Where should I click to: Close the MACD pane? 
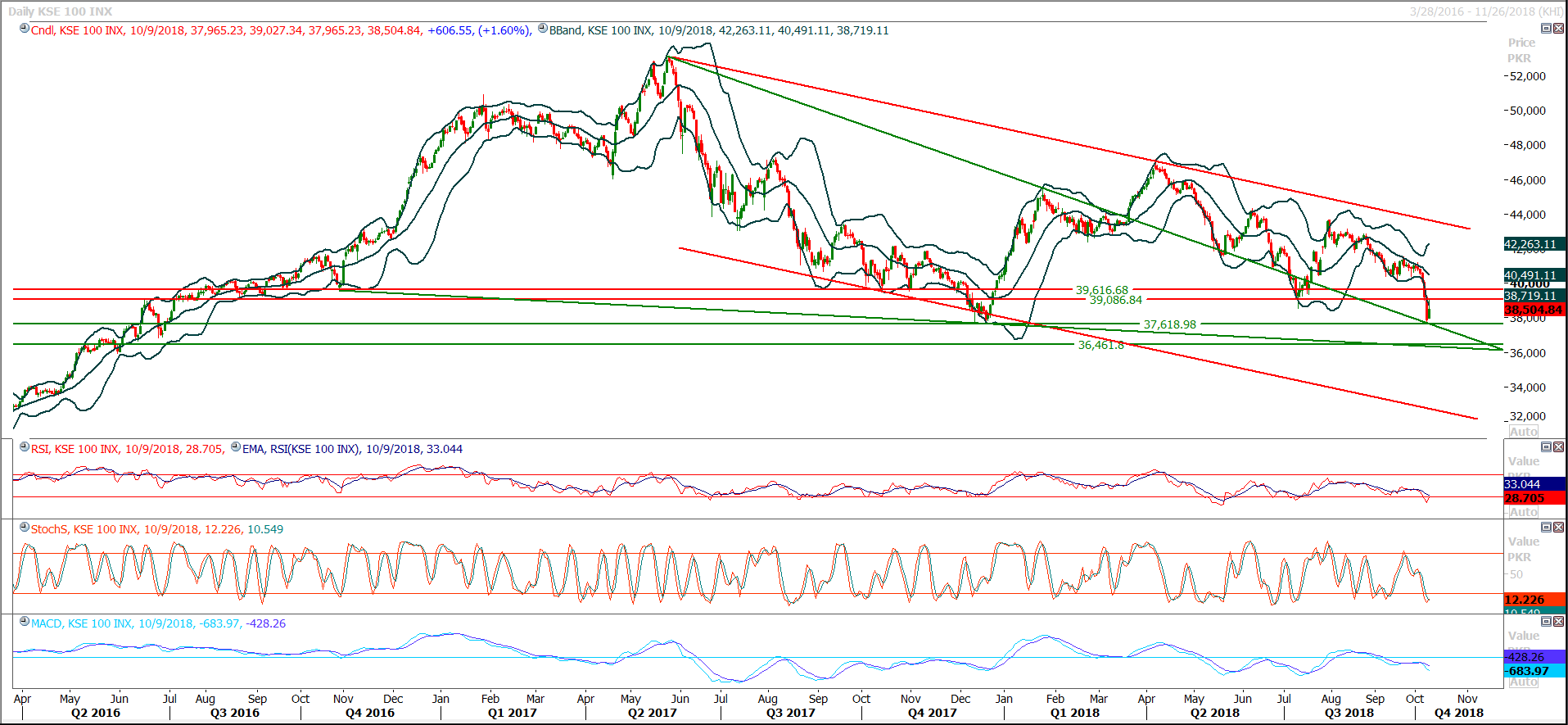(1558, 621)
